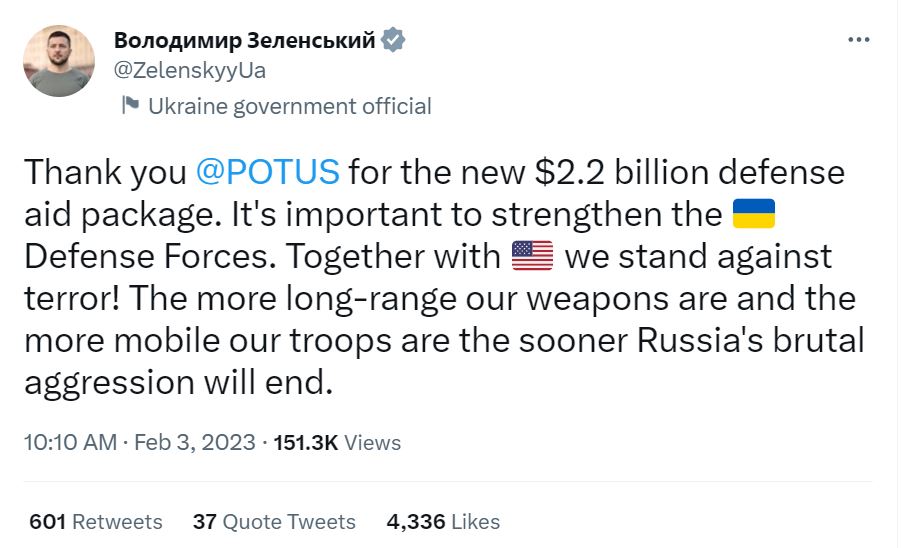901x548 pixels.
Task: Click the "aggression will end." closing text
Action: pos(177,383)
